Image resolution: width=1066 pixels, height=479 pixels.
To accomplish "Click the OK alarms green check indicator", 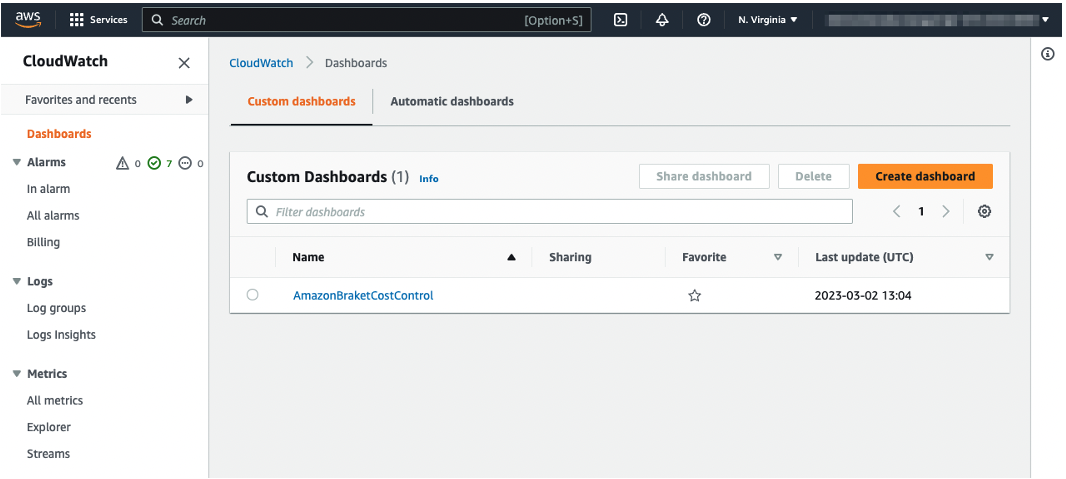I will 154,163.
